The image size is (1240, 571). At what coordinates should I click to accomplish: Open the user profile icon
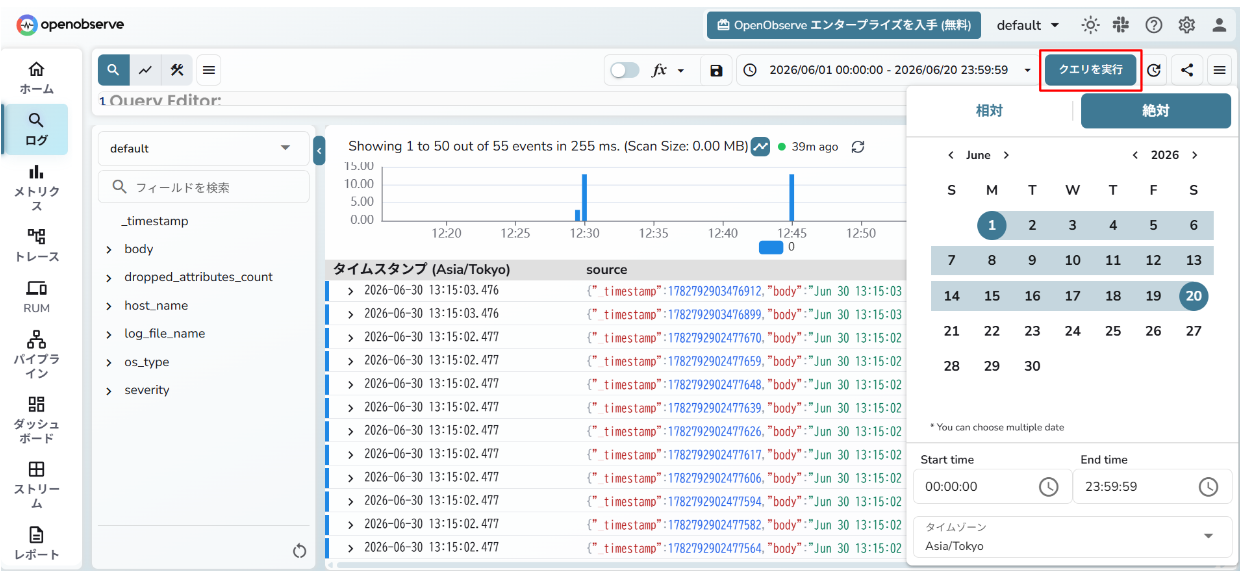(x=1219, y=25)
